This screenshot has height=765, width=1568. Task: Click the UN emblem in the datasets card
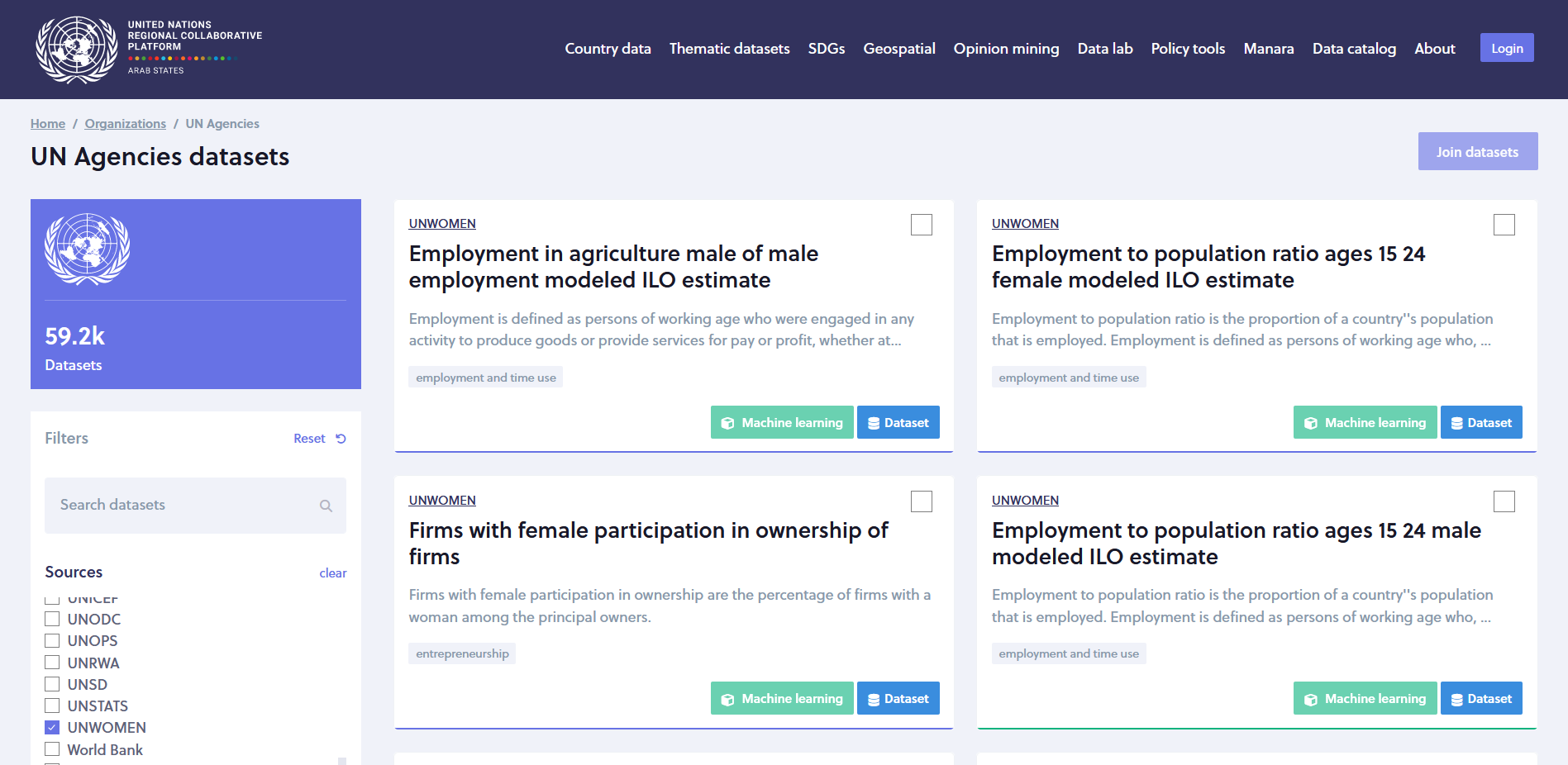coord(88,249)
